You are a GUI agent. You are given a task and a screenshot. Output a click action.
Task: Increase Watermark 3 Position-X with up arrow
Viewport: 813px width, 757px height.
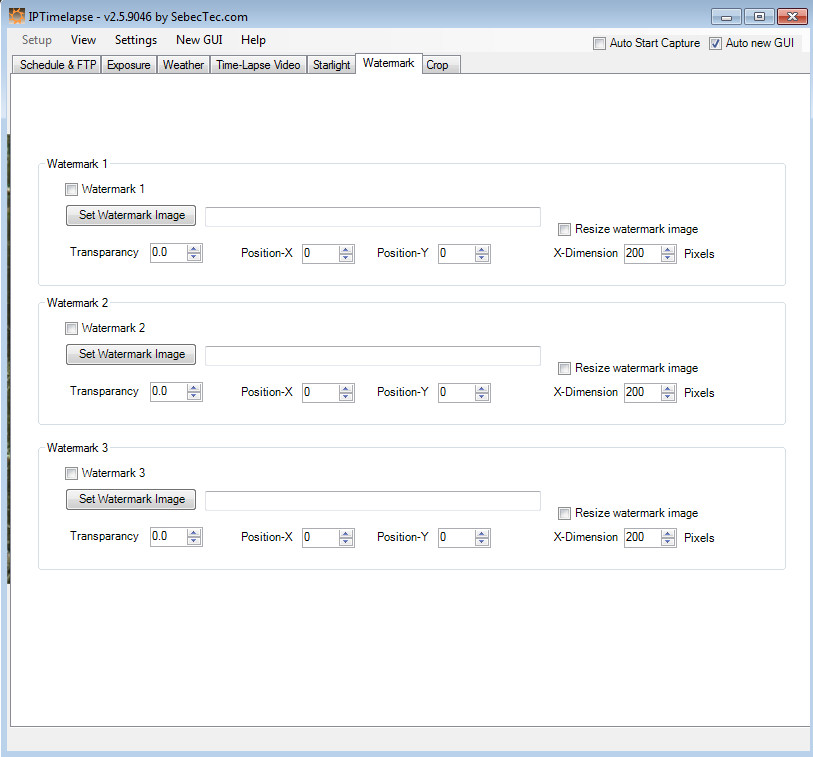click(x=346, y=534)
